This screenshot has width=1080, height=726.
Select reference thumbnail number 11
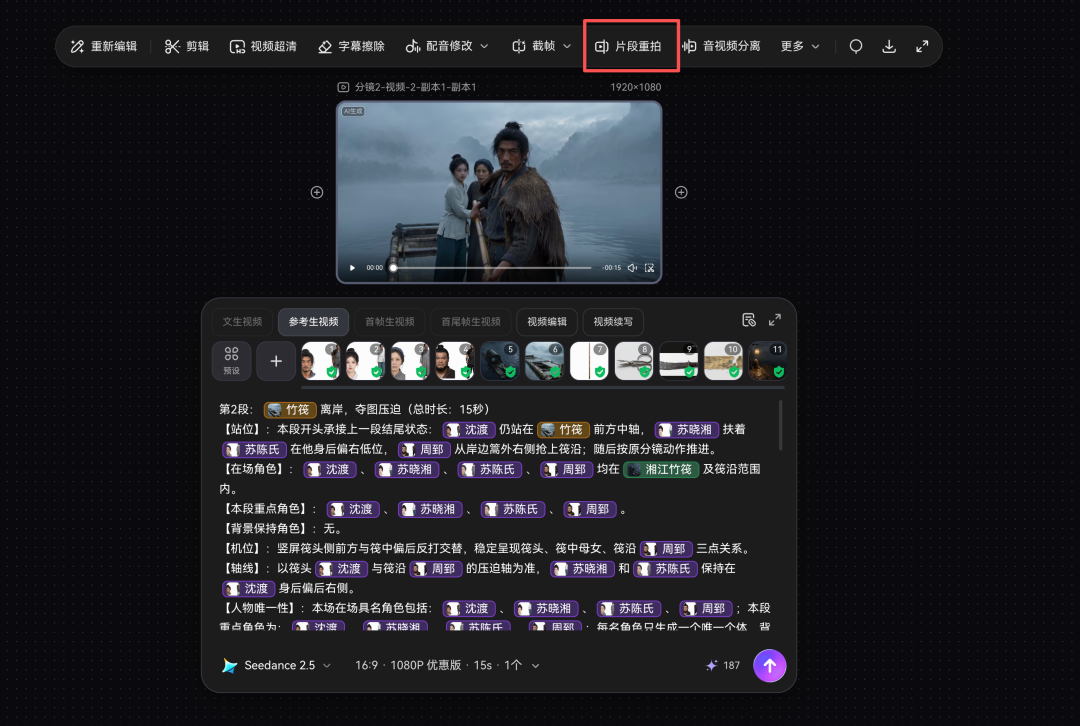(768, 361)
